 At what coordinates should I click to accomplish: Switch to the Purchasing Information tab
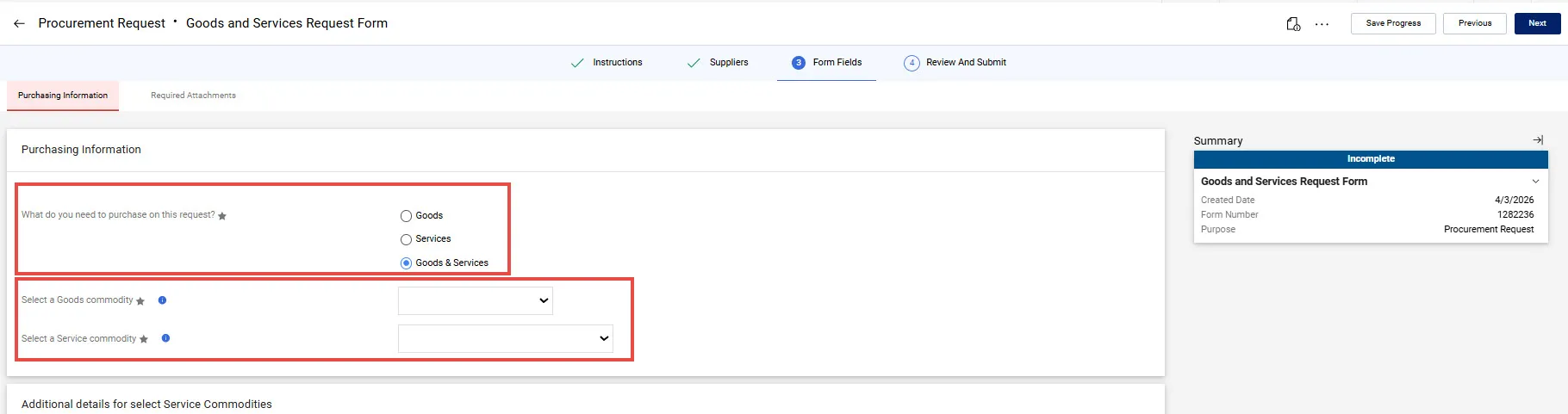point(63,96)
